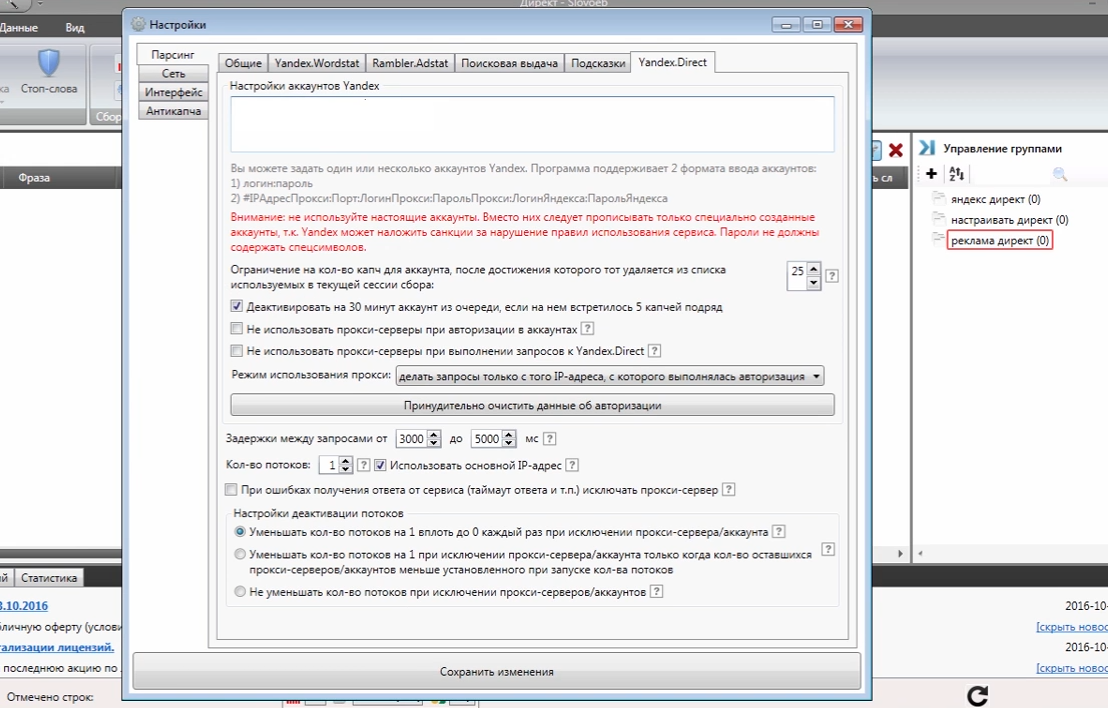Click the first скрыть новость link

[1072, 627]
